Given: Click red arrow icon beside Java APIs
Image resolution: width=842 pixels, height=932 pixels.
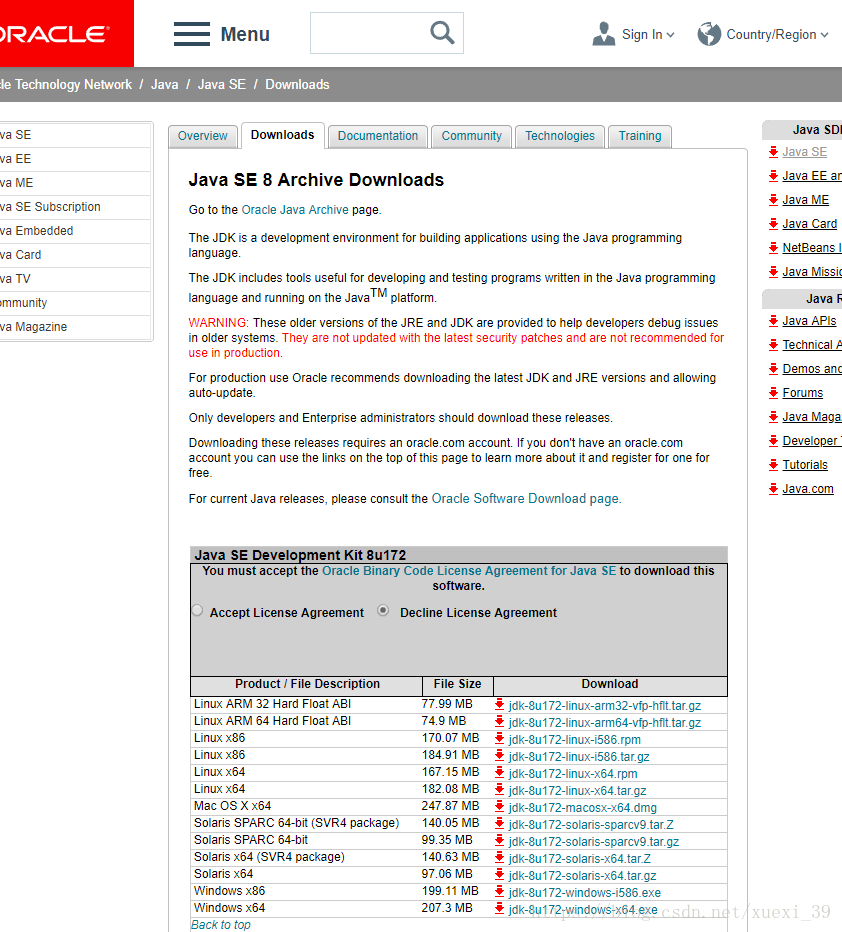Looking at the screenshot, I should (x=773, y=321).
